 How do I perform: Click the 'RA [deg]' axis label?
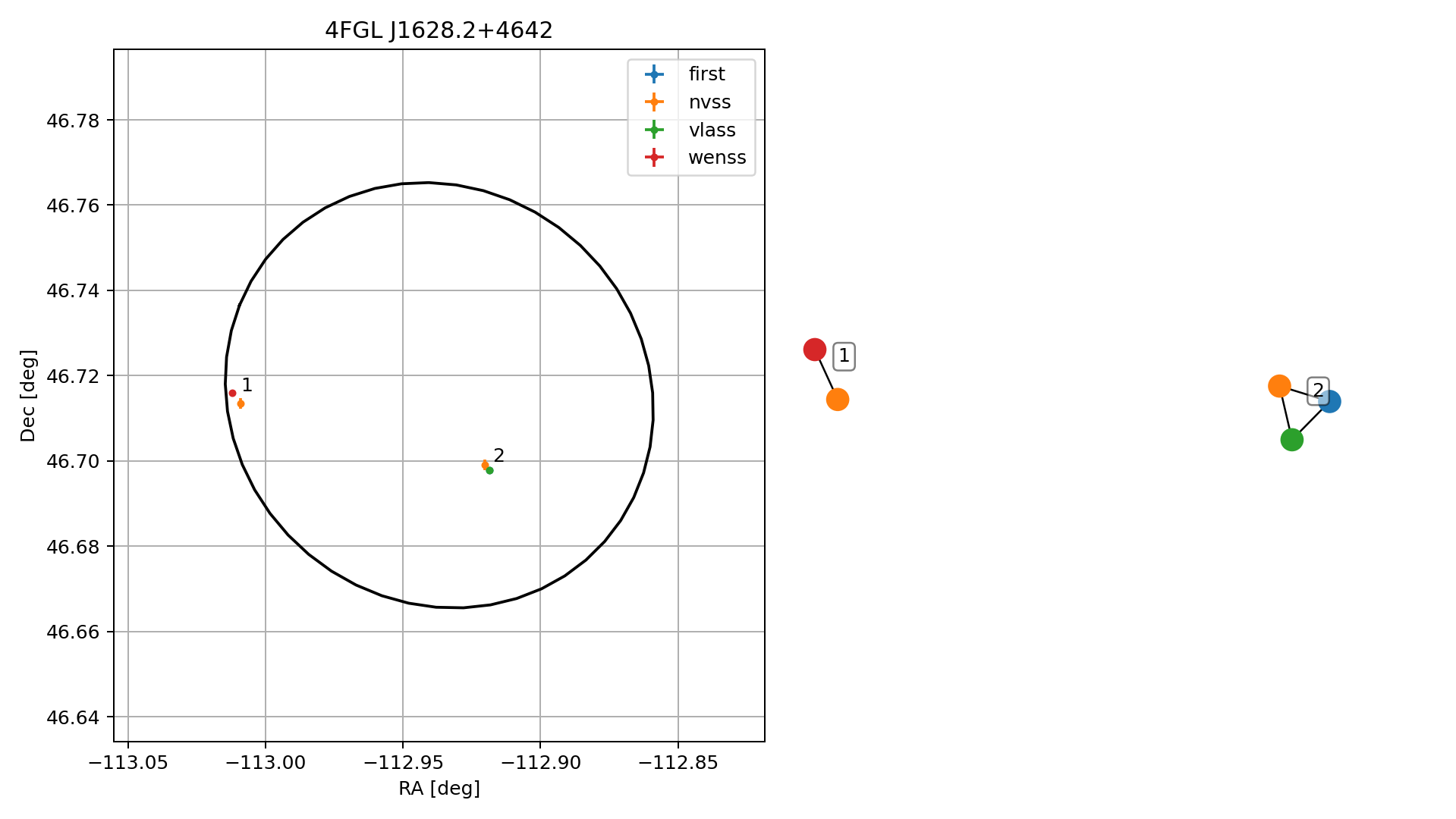(x=439, y=789)
